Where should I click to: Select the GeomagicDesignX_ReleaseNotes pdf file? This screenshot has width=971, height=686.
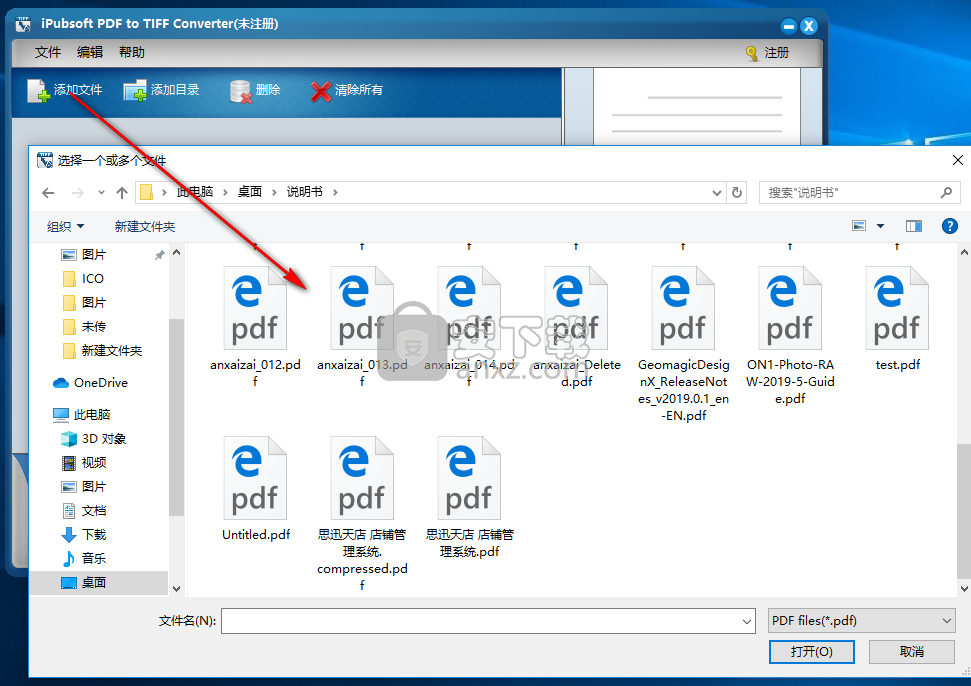[x=684, y=308]
